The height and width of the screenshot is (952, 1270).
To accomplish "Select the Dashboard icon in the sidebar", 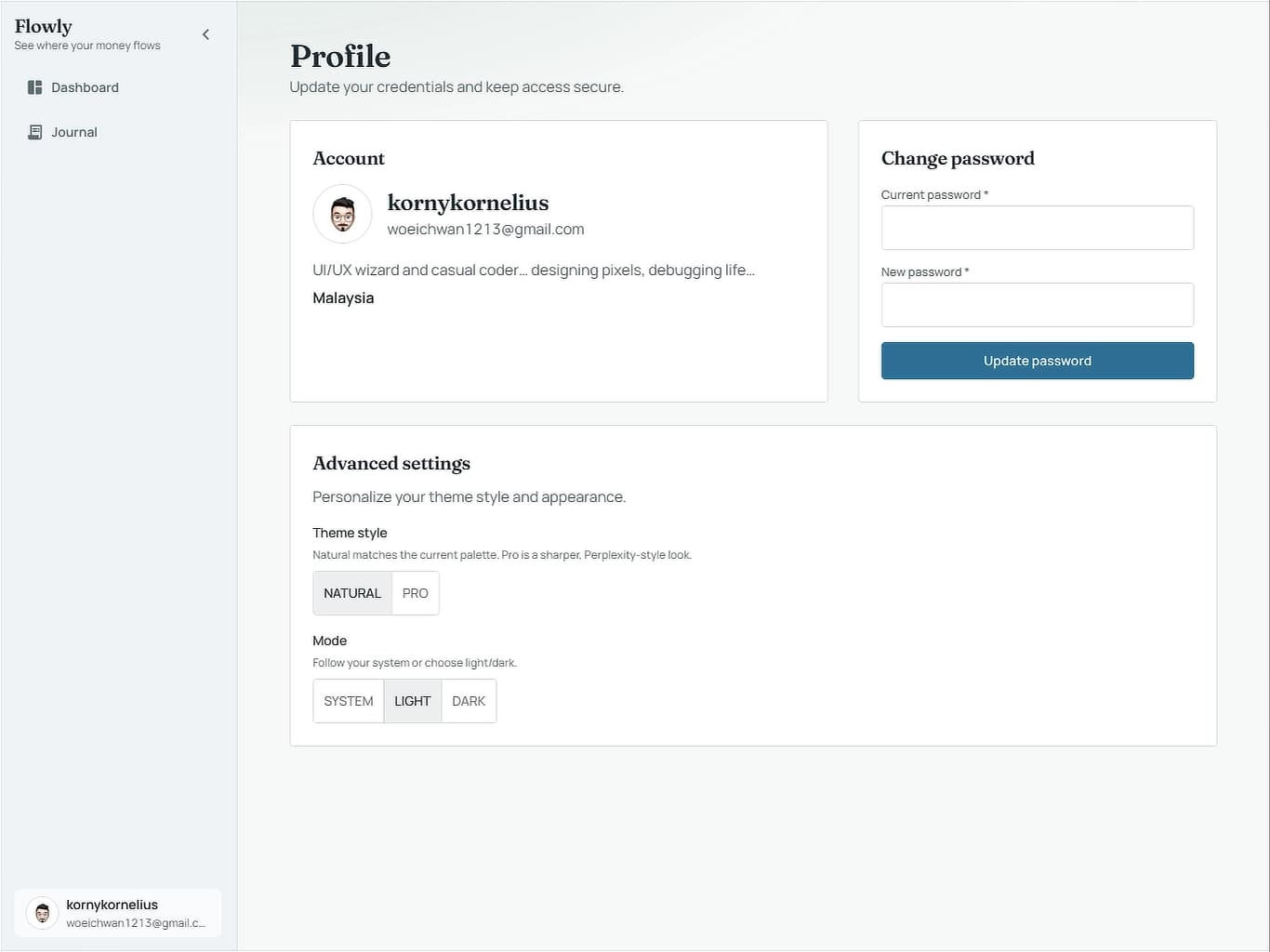I will coord(34,86).
